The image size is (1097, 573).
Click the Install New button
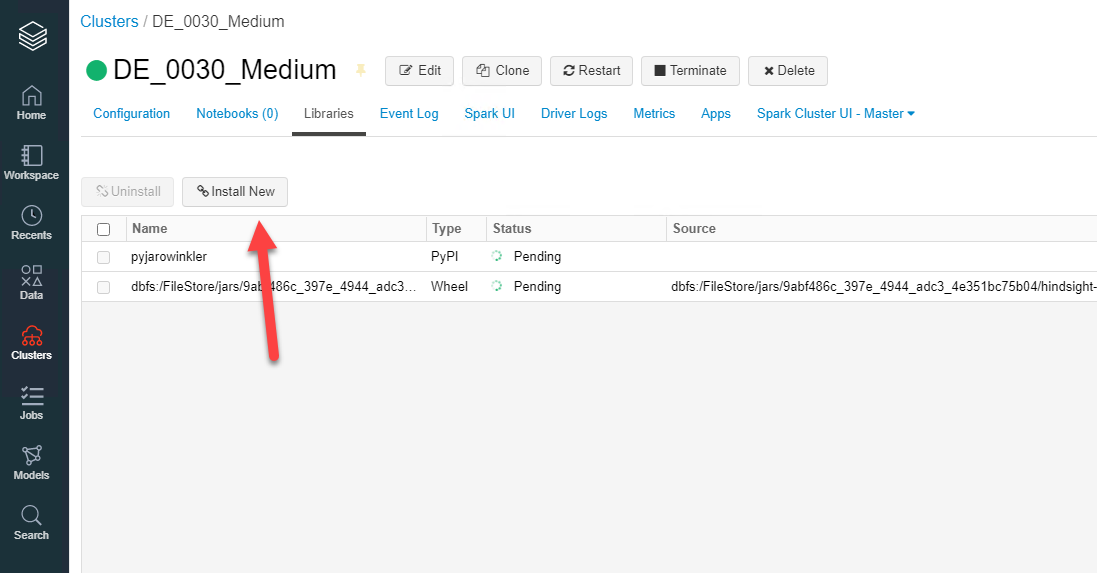click(235, 192)
